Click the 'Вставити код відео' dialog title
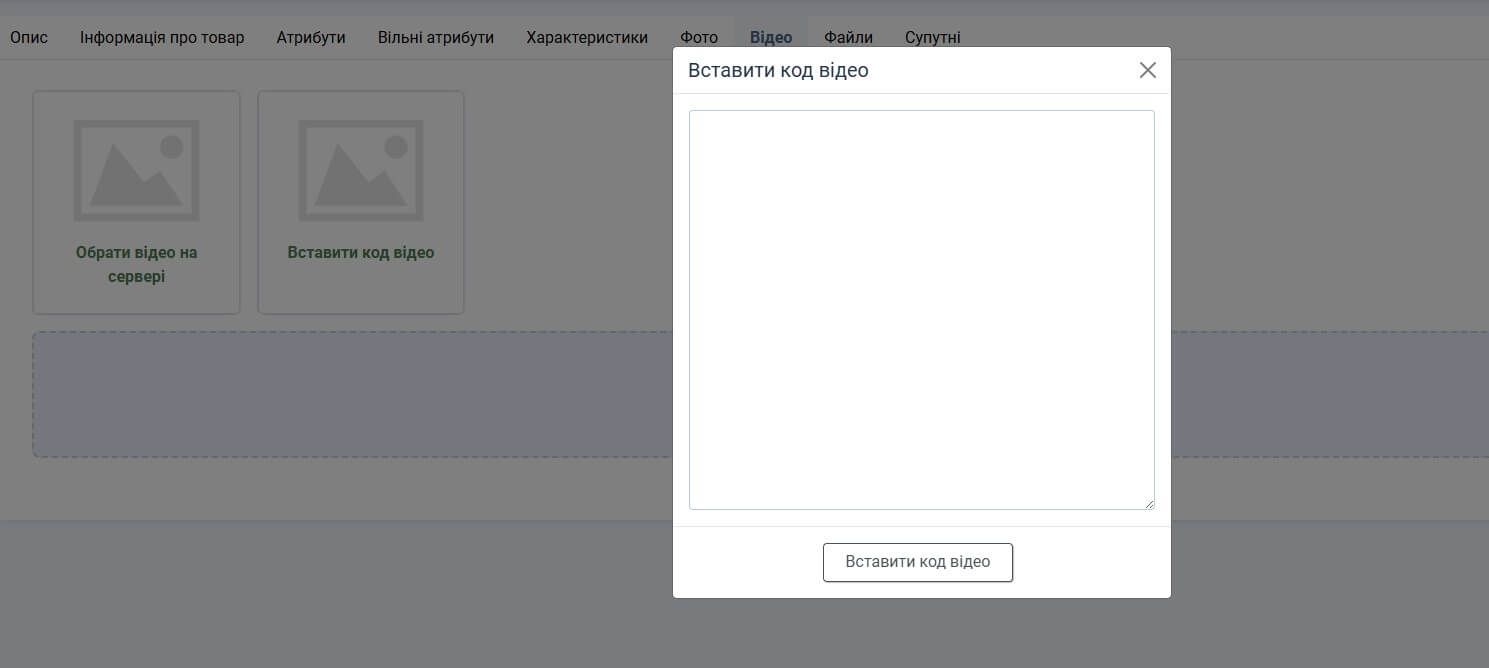 778,70
